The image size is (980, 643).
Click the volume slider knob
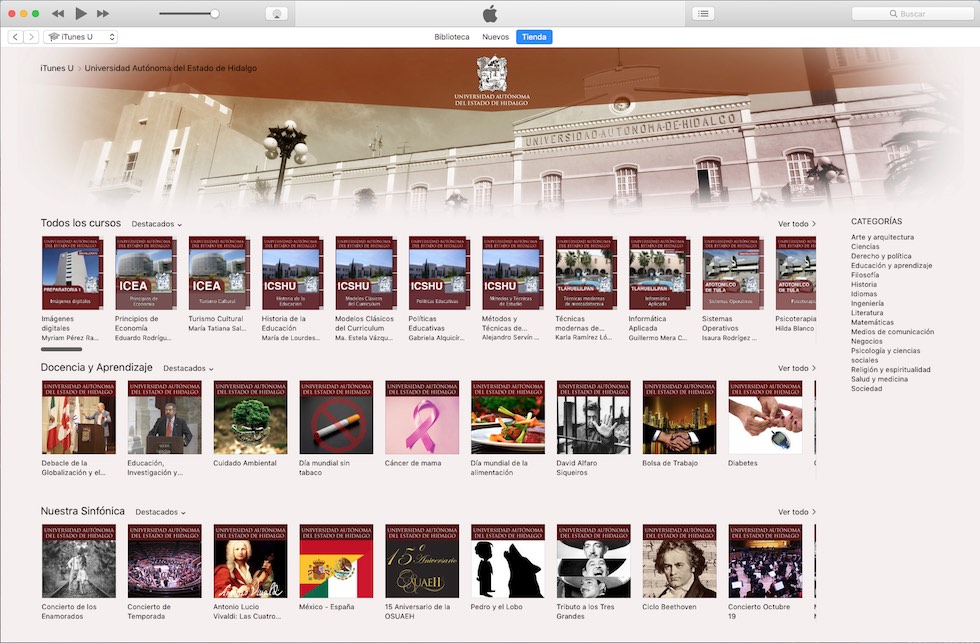[x=214, y=14]
